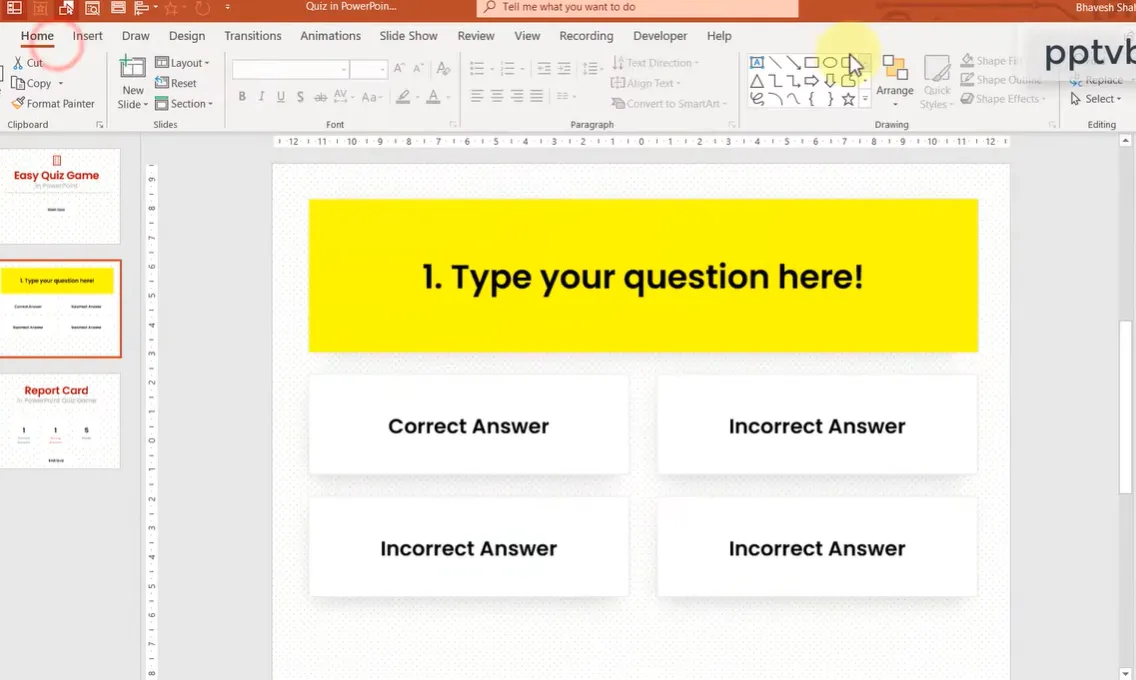Open the Layout dropdown
Screen dimensions: 1136x680
click(182, 63)
